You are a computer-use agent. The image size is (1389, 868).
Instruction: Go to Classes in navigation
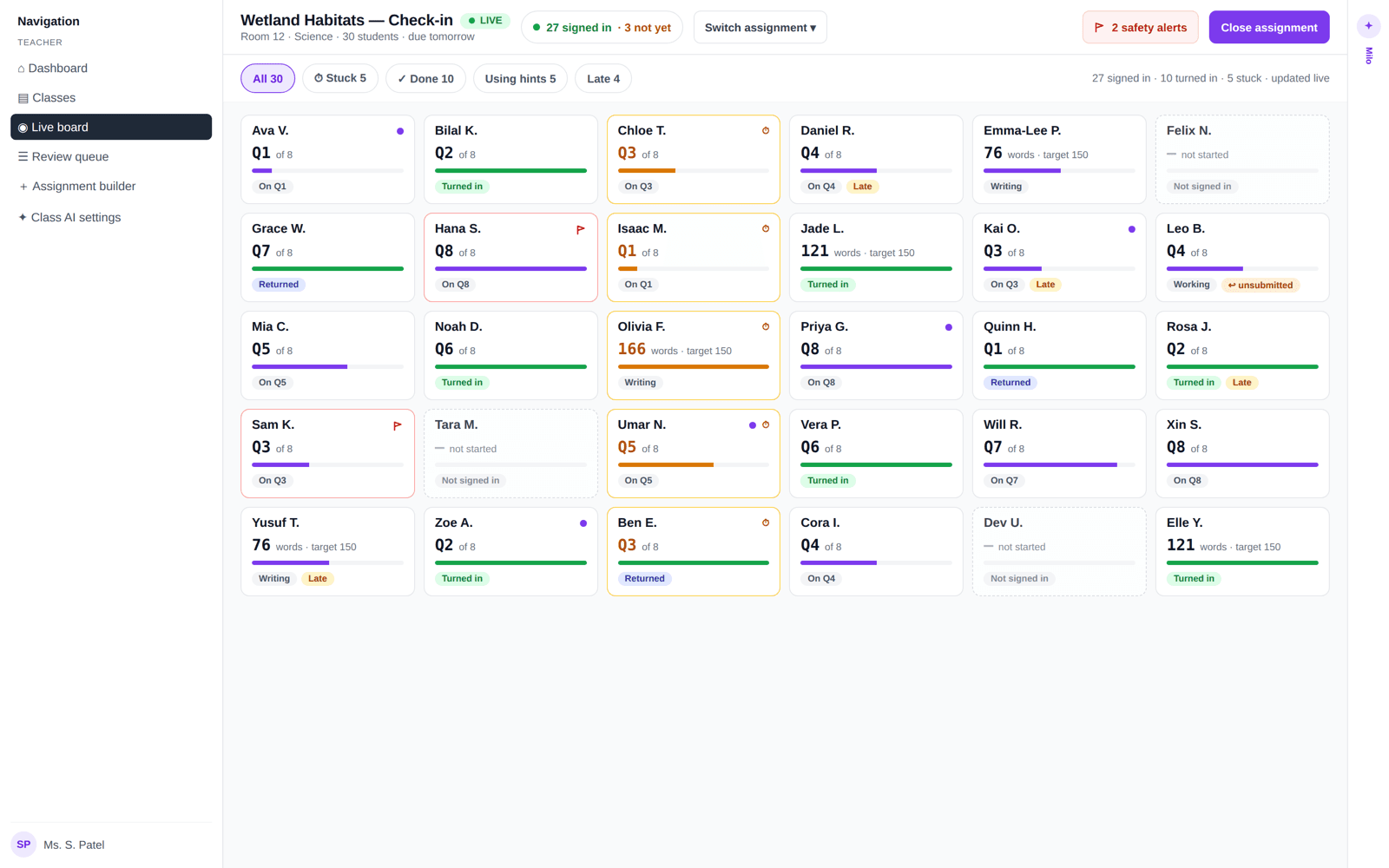(x=111, y=98)
